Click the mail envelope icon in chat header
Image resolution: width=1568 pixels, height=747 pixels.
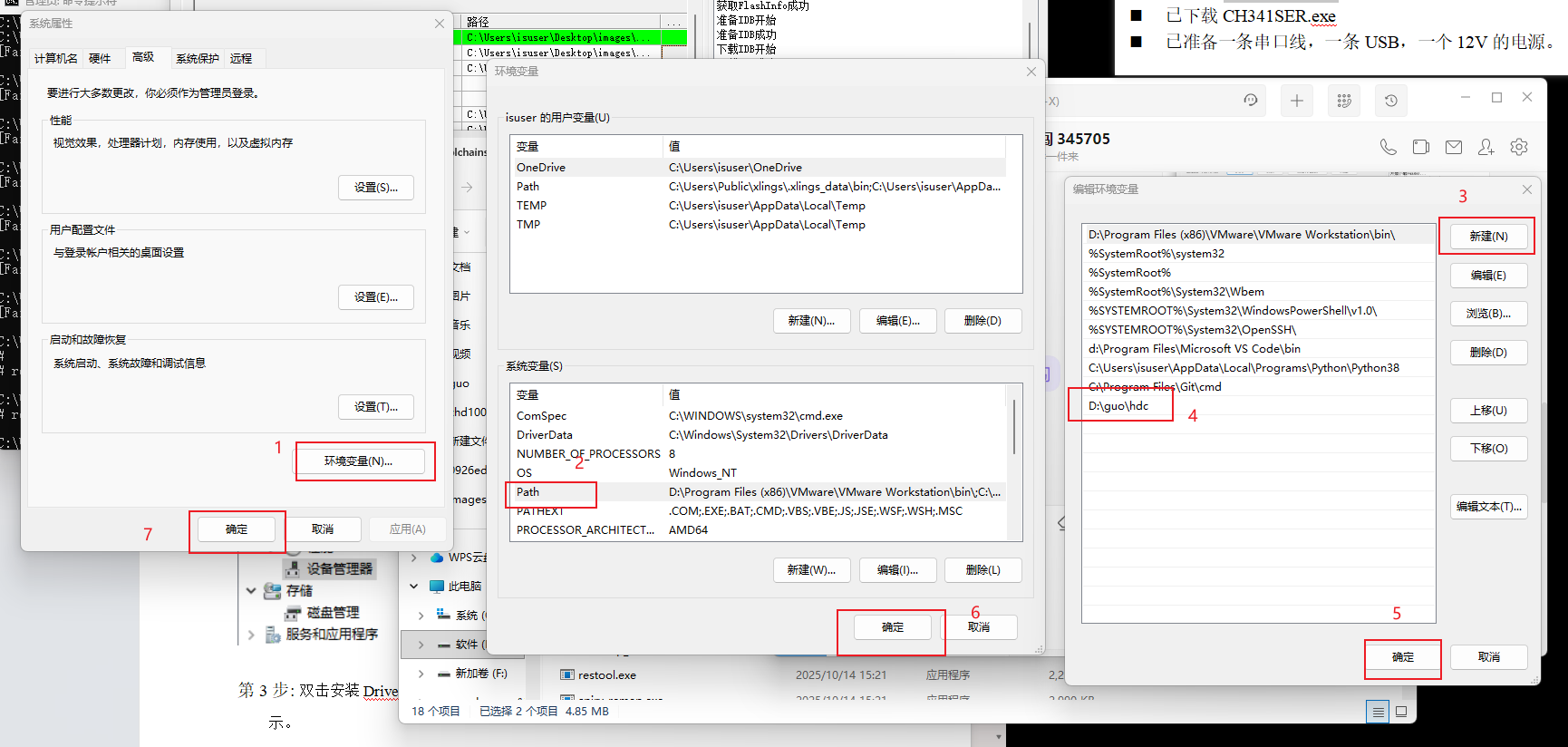[1454, 147]
